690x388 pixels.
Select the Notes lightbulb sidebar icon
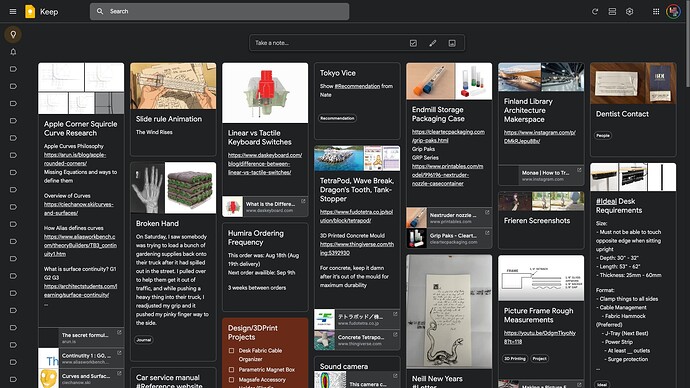click(13, 34)
